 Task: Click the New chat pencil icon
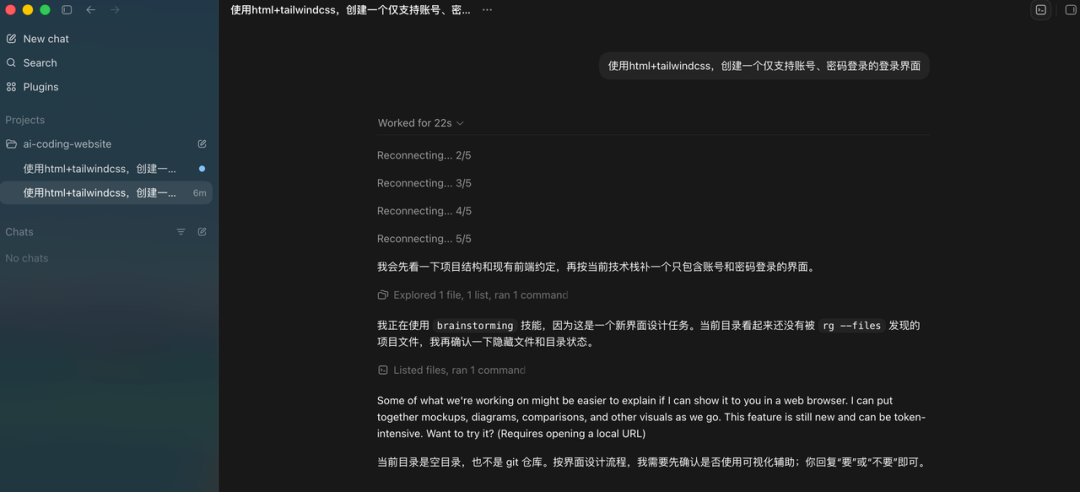[11, 39]
